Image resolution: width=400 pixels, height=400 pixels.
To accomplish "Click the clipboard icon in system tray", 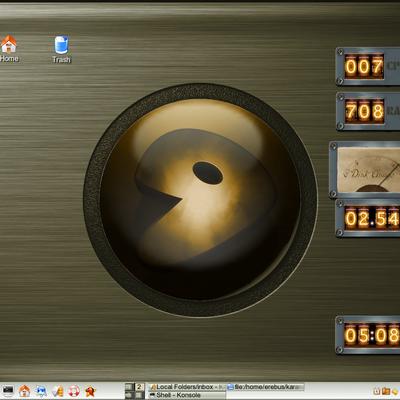I will point(377,391).
